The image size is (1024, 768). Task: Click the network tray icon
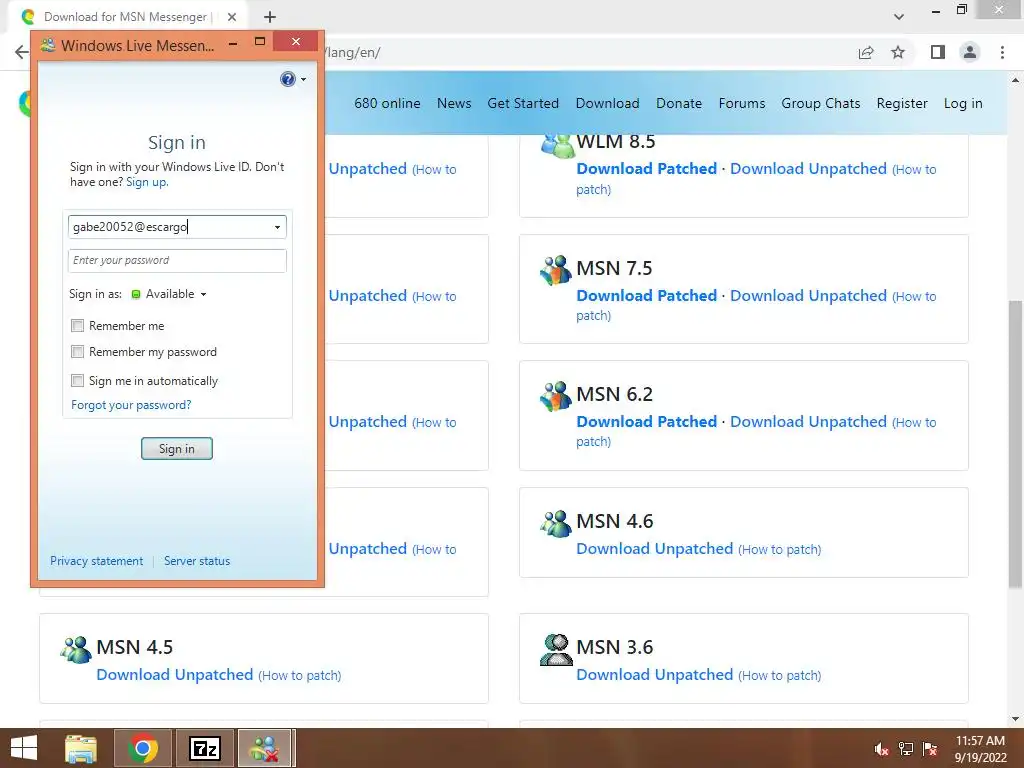tap(906, 749)
